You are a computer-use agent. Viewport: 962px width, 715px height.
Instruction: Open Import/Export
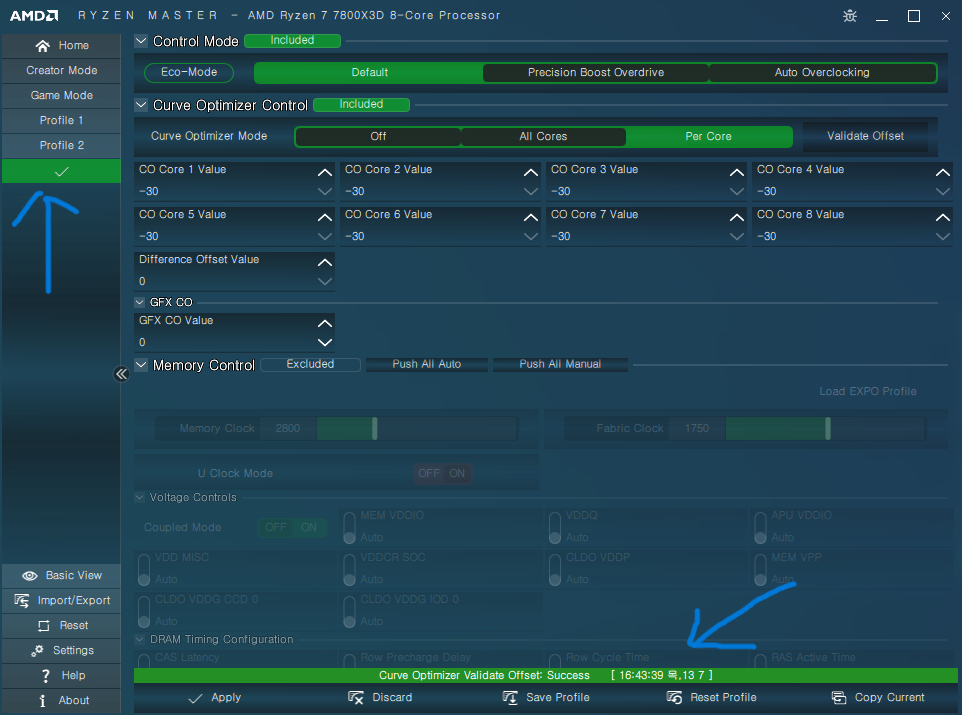pos(61,600)
